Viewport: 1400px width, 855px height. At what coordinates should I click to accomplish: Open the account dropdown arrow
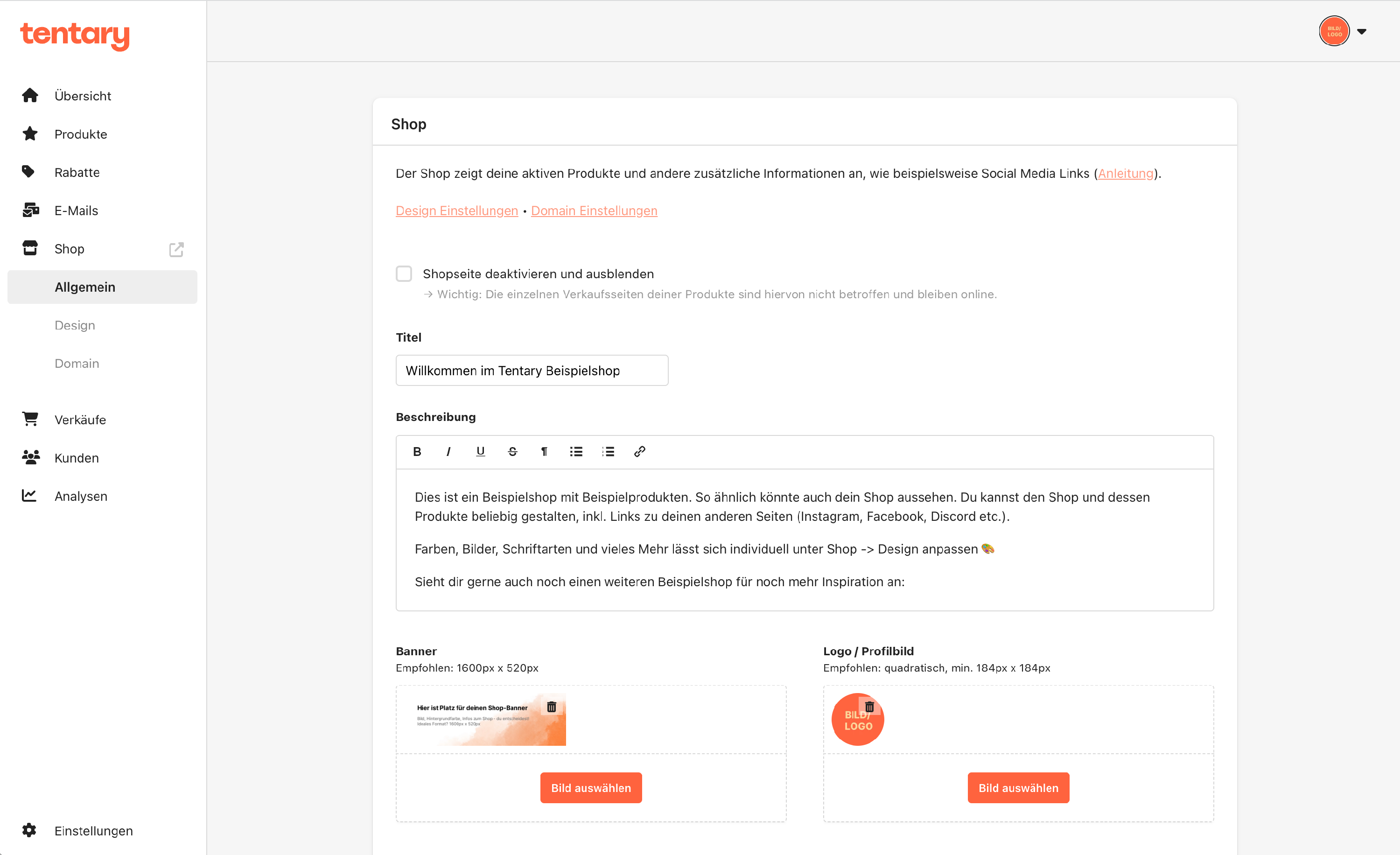[x=1362, y=31]
